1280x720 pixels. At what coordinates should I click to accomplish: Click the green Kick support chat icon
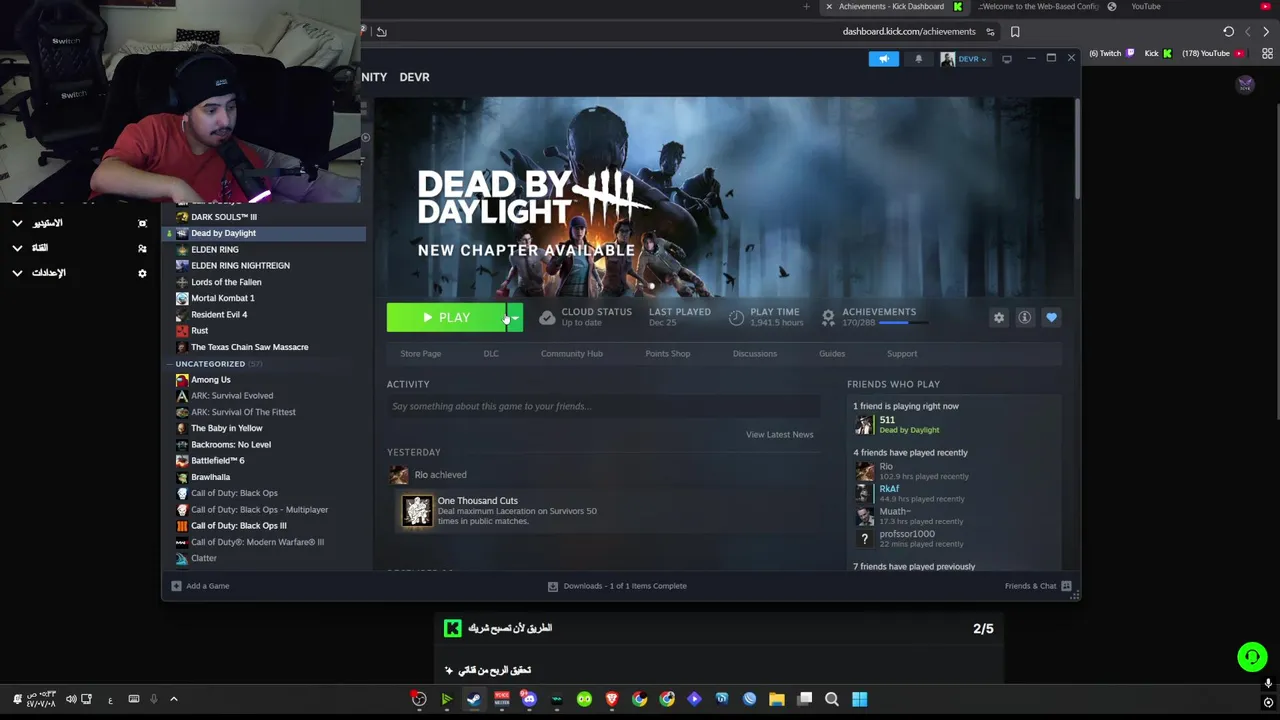coord(1252,657)
